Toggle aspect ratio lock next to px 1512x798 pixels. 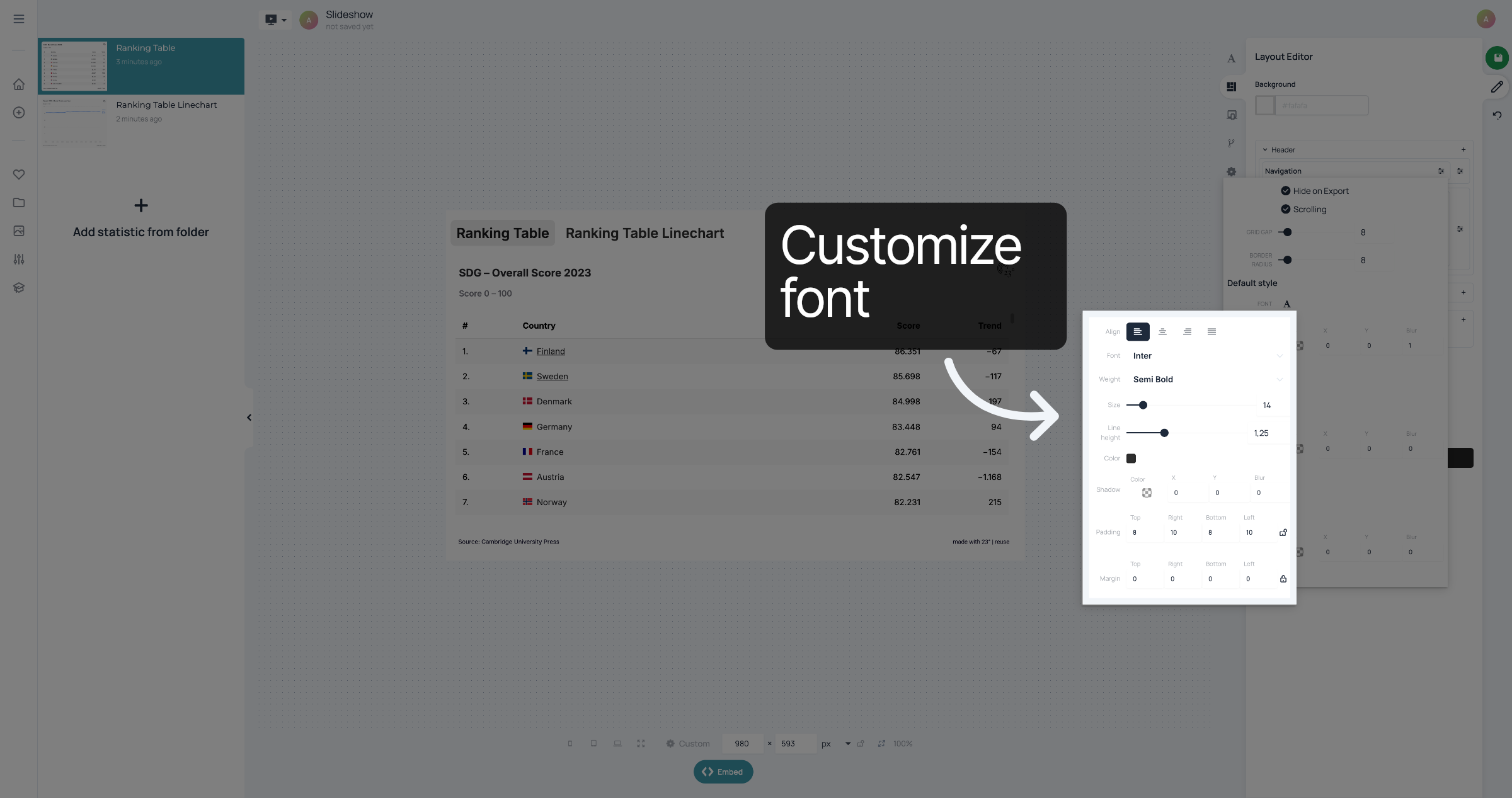(x=861, y=744)
